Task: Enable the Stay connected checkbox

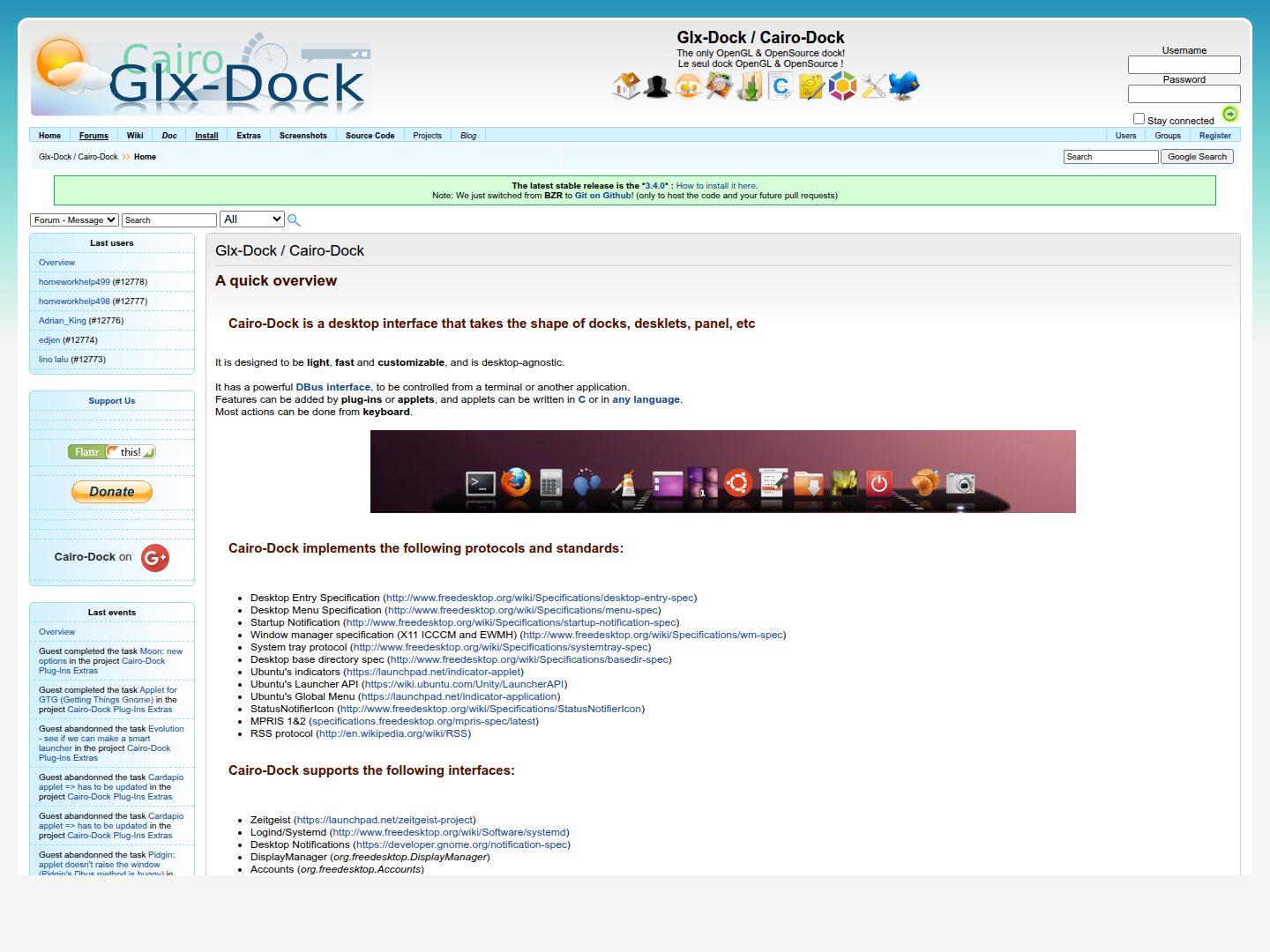Action: click(1139, 119)
